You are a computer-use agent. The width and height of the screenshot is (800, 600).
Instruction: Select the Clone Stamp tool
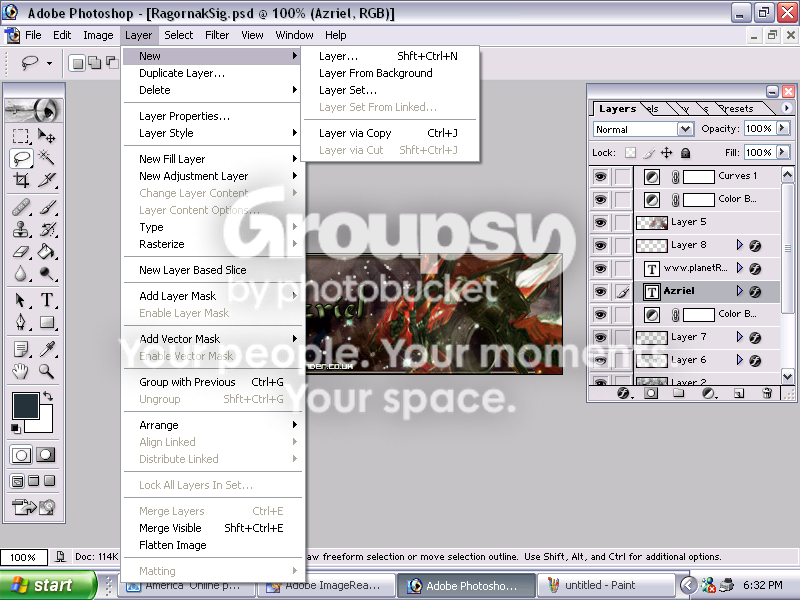[x=21, y=230]
